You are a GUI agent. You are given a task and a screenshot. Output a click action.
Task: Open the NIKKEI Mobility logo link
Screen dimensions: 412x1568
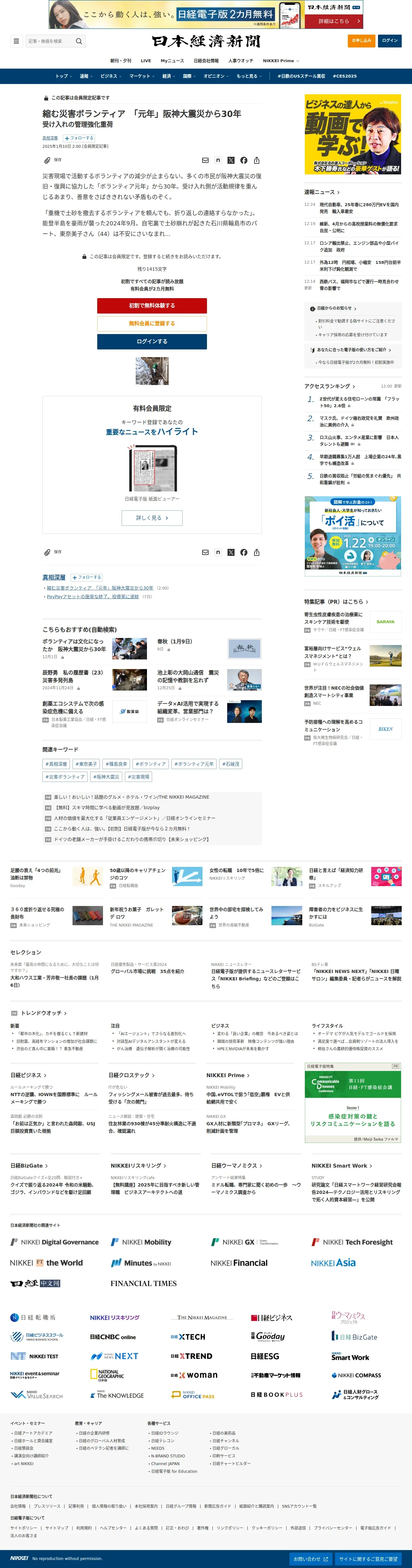(x=141, y=1242)
